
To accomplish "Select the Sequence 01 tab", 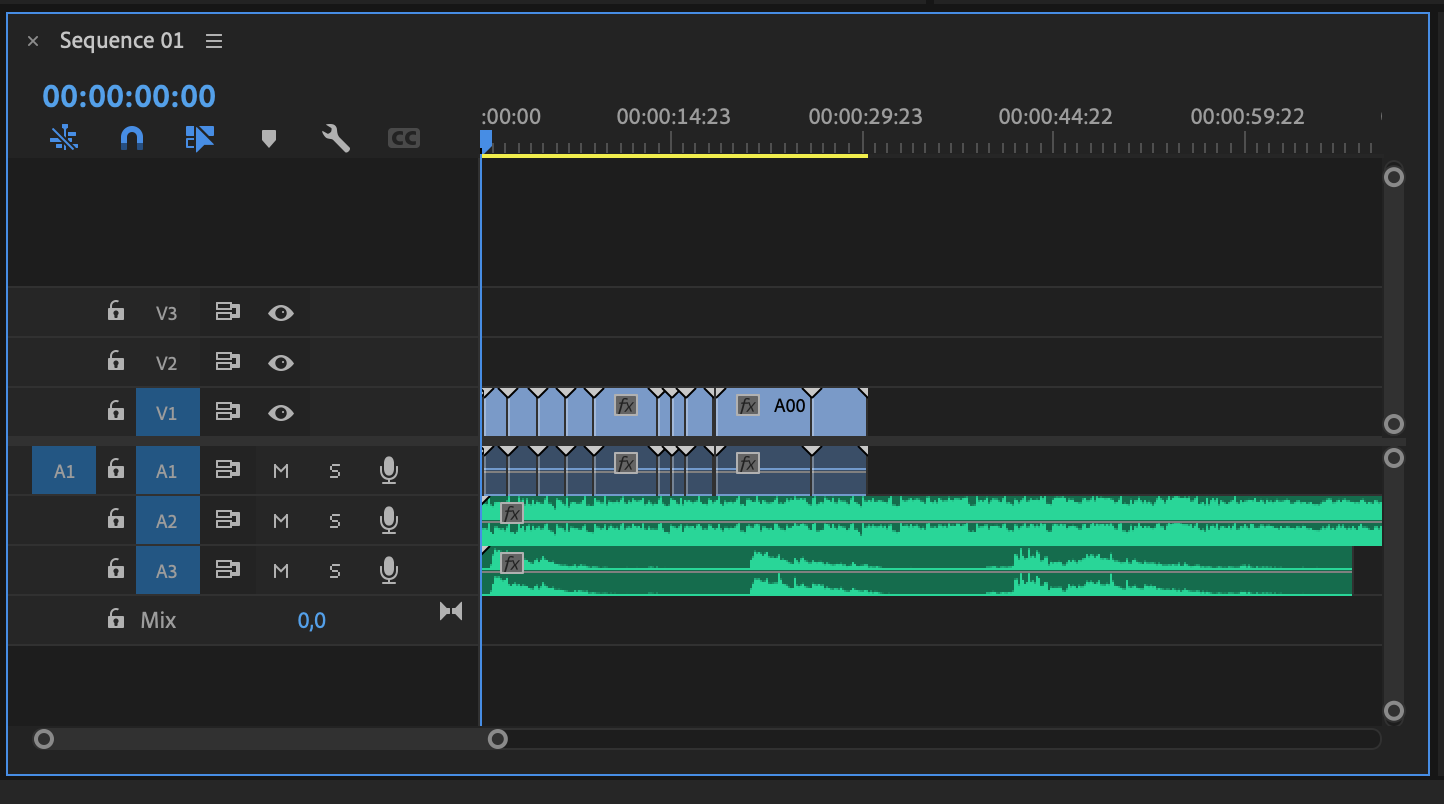I will click(121, 41).
